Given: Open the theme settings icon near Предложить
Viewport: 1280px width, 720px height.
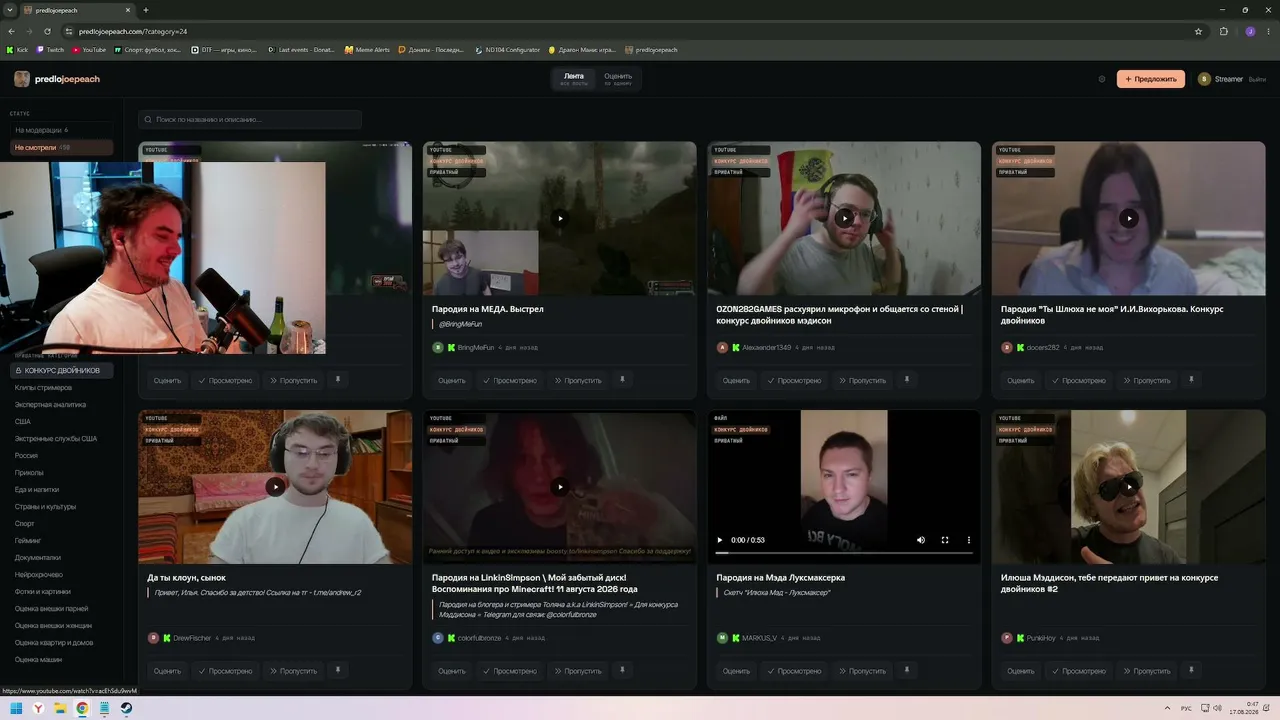Looking at the screenshot, I should coord(1102,79).
